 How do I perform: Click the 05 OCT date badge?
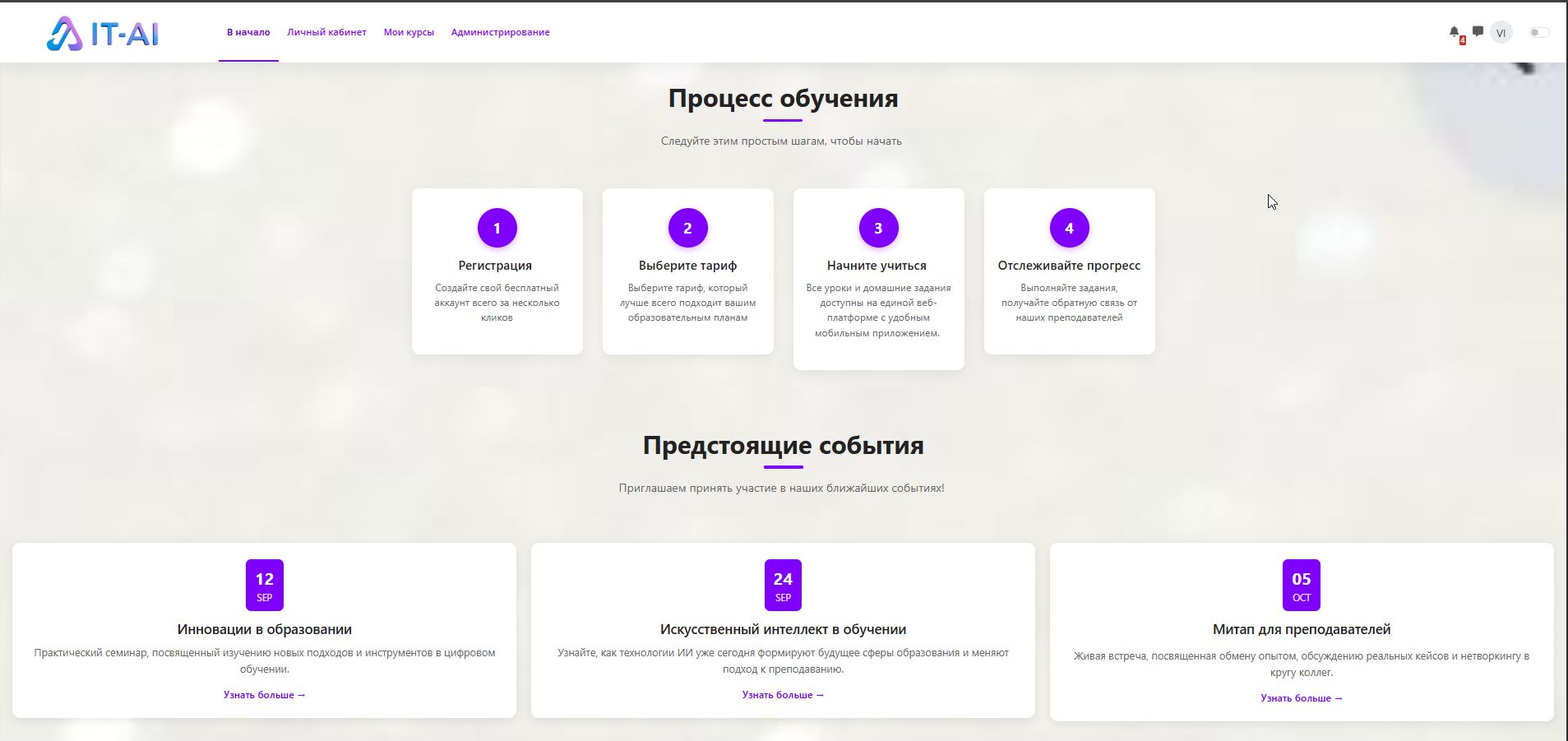tap(1301, 584)
